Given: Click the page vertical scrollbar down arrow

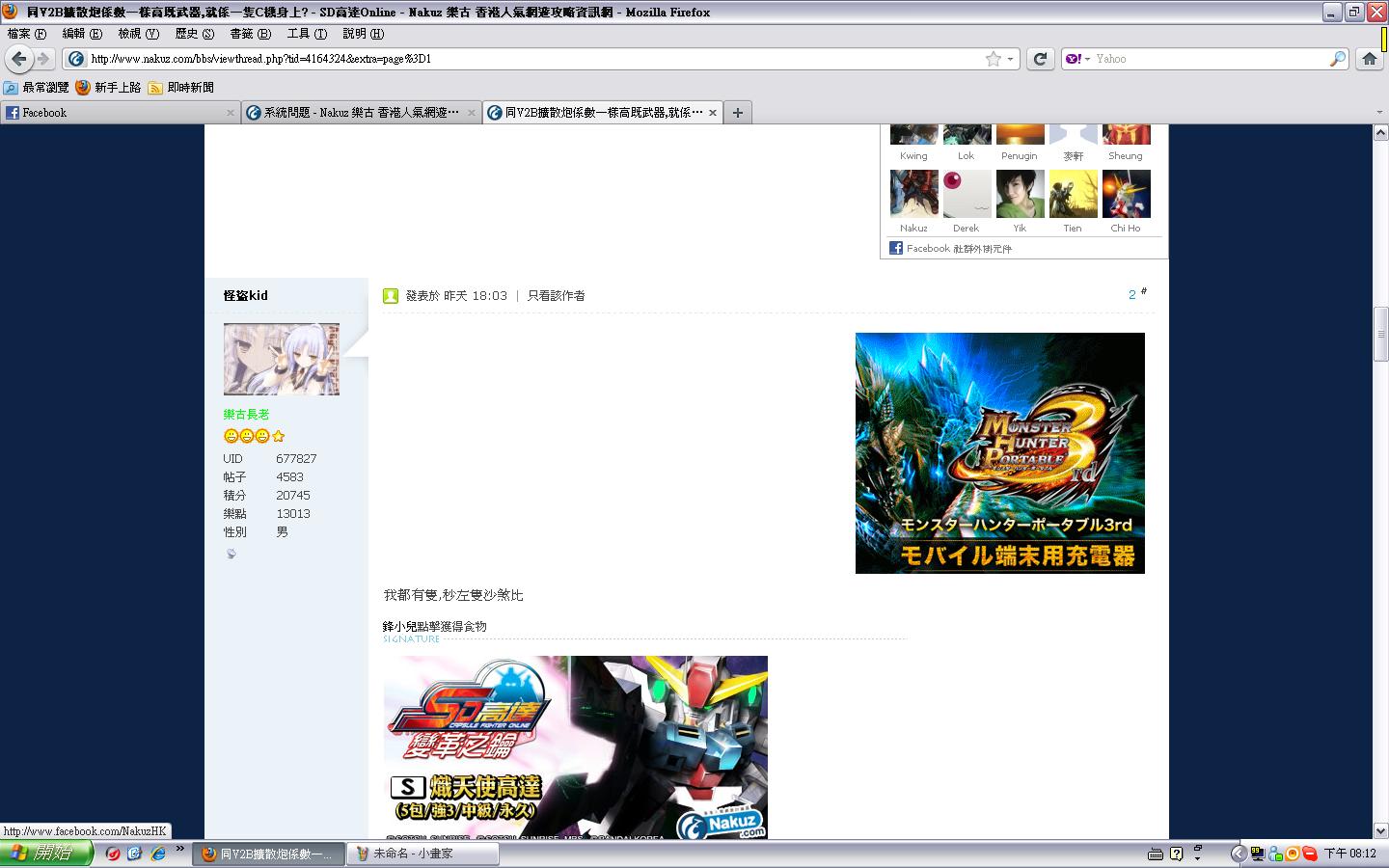Looking at the screenshot, I should point(1380,830).
